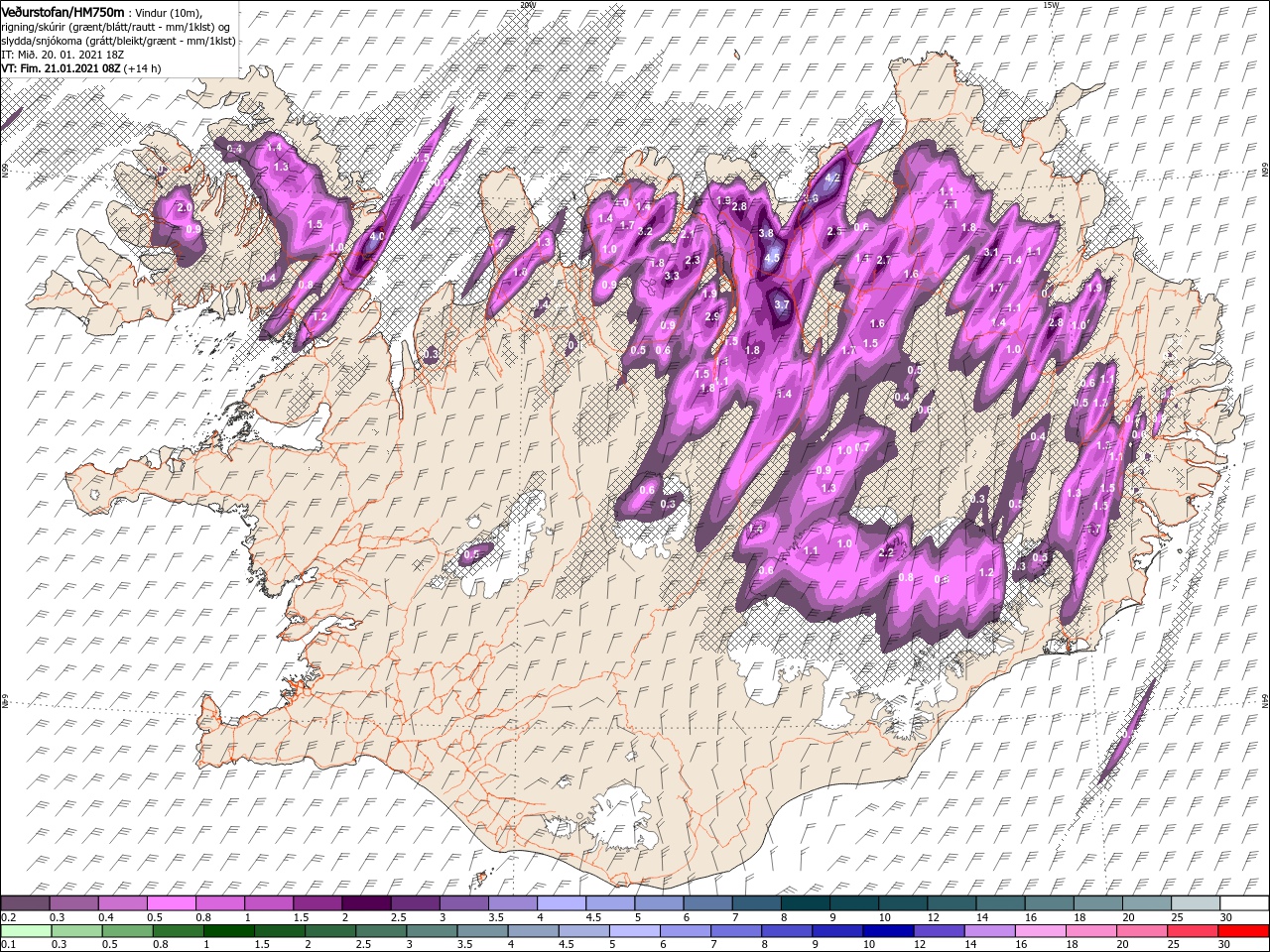Click the 4.2 precipitation value on the map
The width and height of the screenshot is (1270, 952).
(x=833, y=178)
